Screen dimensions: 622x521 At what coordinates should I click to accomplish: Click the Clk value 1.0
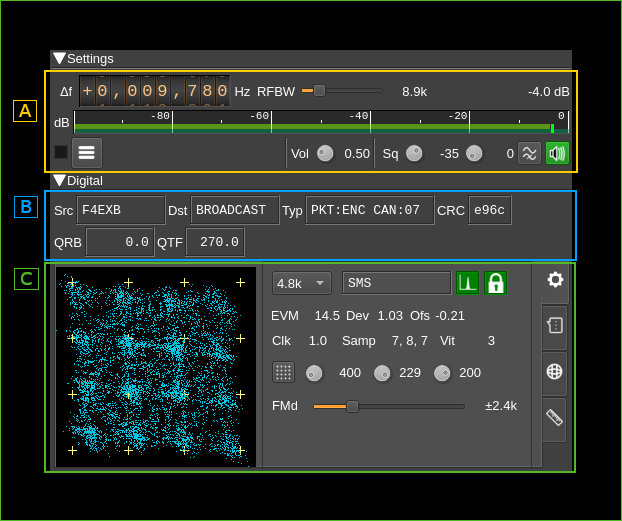click(318, 341)
